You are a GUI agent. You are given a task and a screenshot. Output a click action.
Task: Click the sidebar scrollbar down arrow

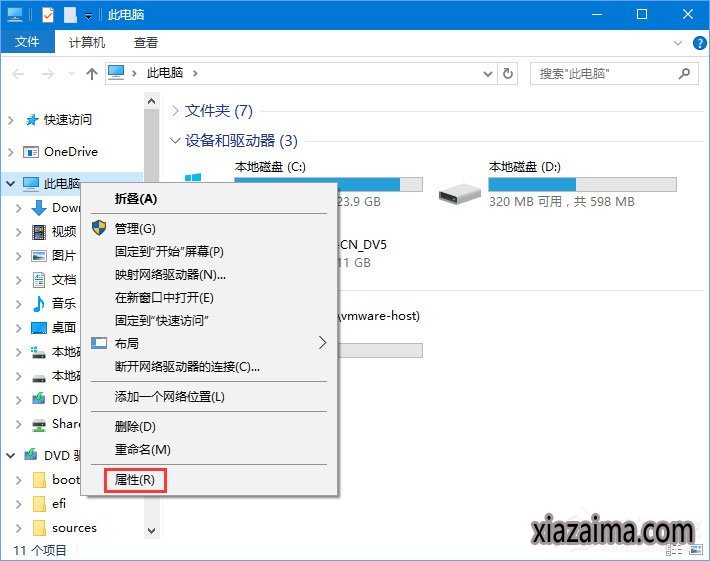152,530
